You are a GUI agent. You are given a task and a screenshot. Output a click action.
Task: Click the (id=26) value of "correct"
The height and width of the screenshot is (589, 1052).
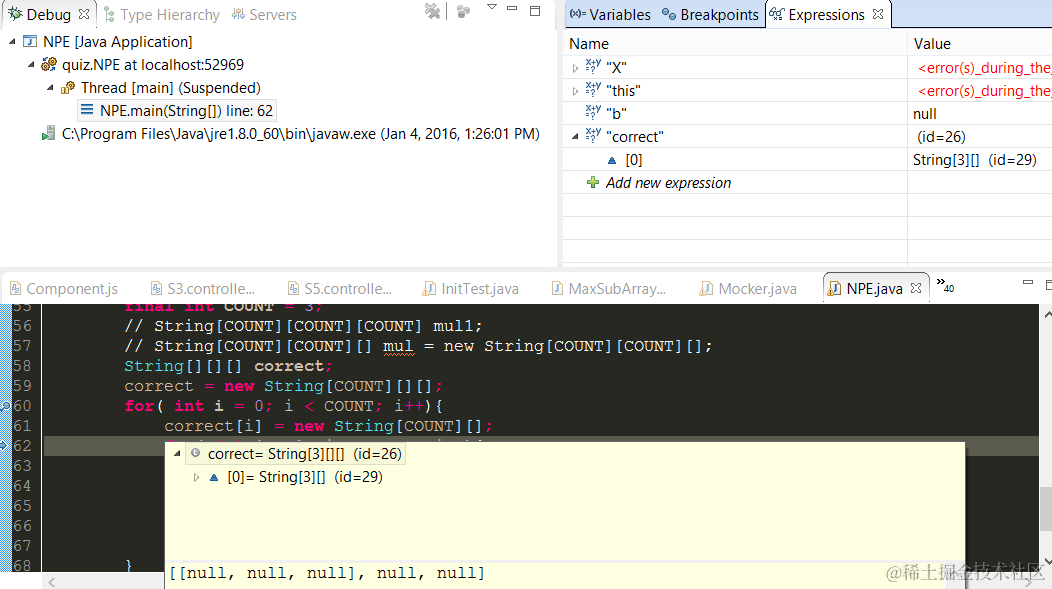941,137
